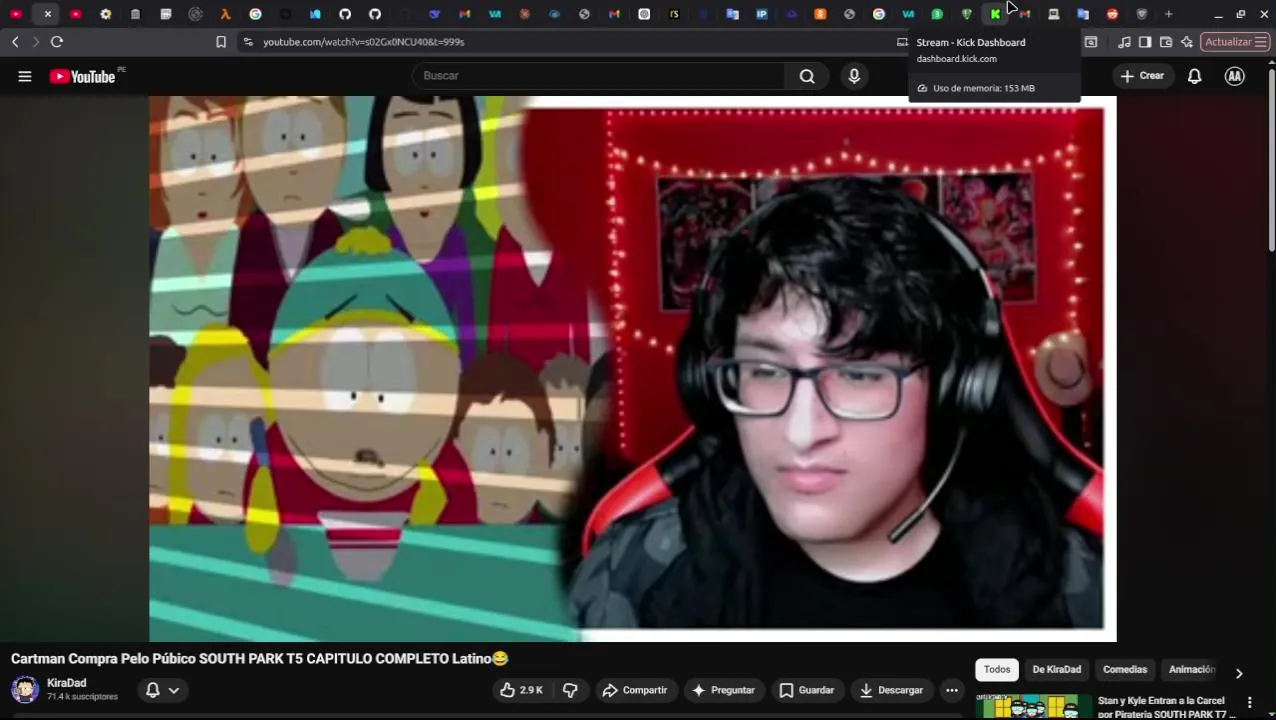Viewport: 1276px width, 720px height.
Task: Click the Compartir share button
Action: pos(635,690)
